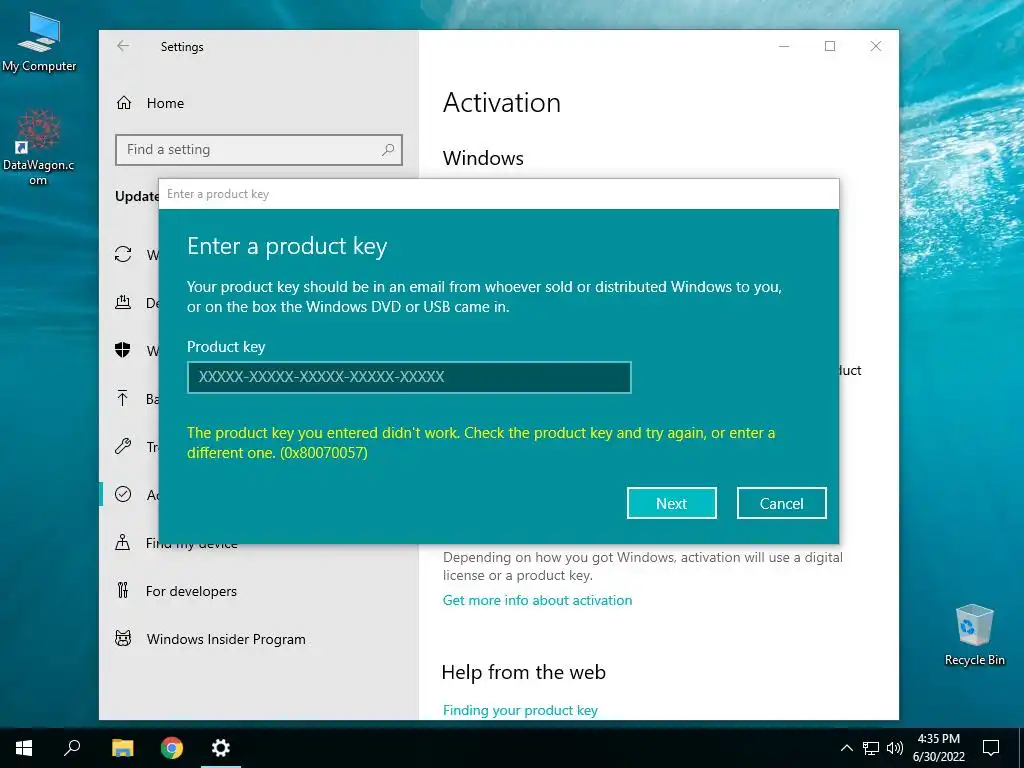Show hidden tray icons chevron
This screenshot has width=1024, height=768.
pos(846,748)
